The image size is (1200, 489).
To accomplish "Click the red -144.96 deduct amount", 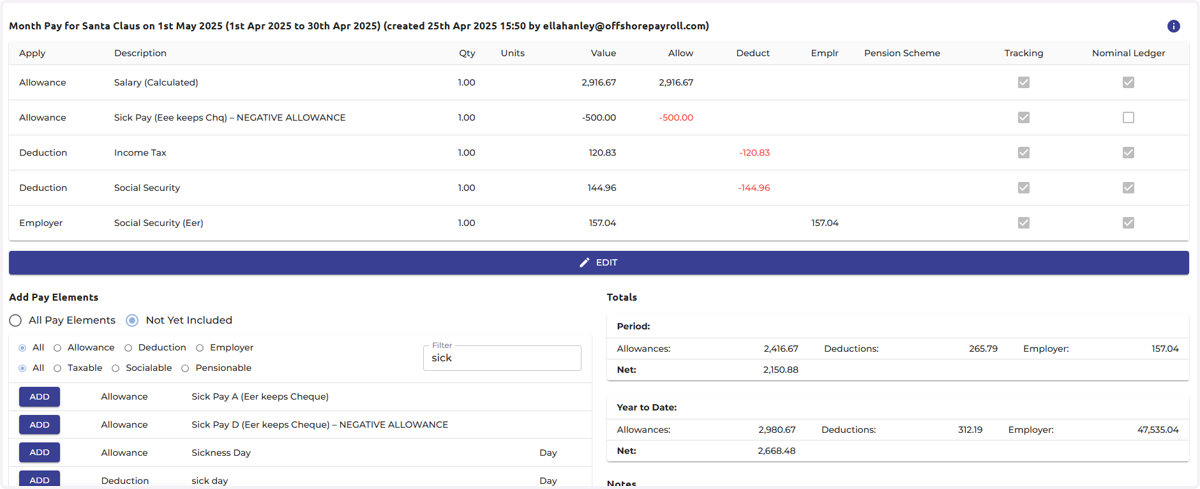I will click(x=754, y=188).
